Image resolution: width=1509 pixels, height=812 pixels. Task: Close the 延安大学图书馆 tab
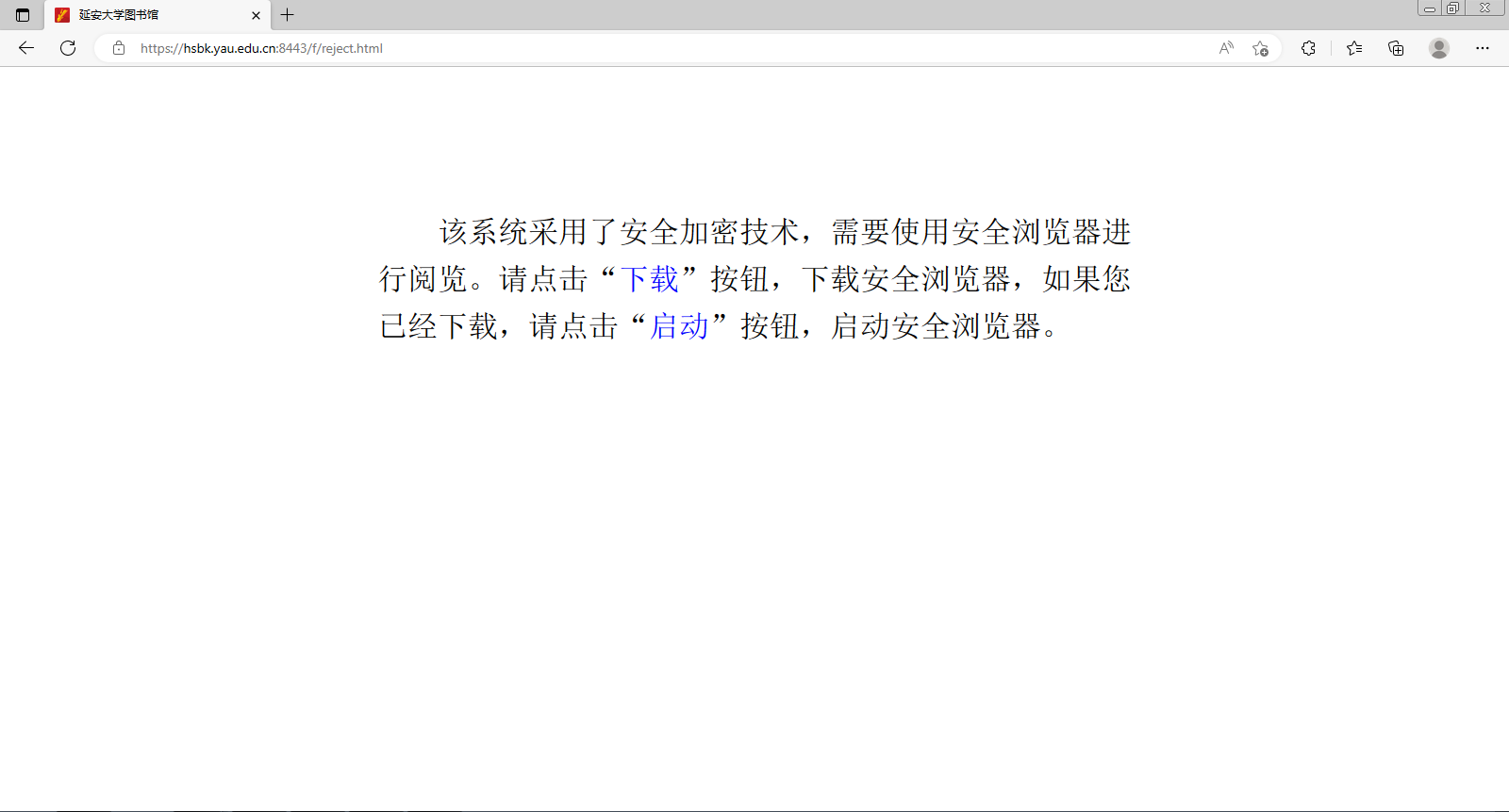256,15
